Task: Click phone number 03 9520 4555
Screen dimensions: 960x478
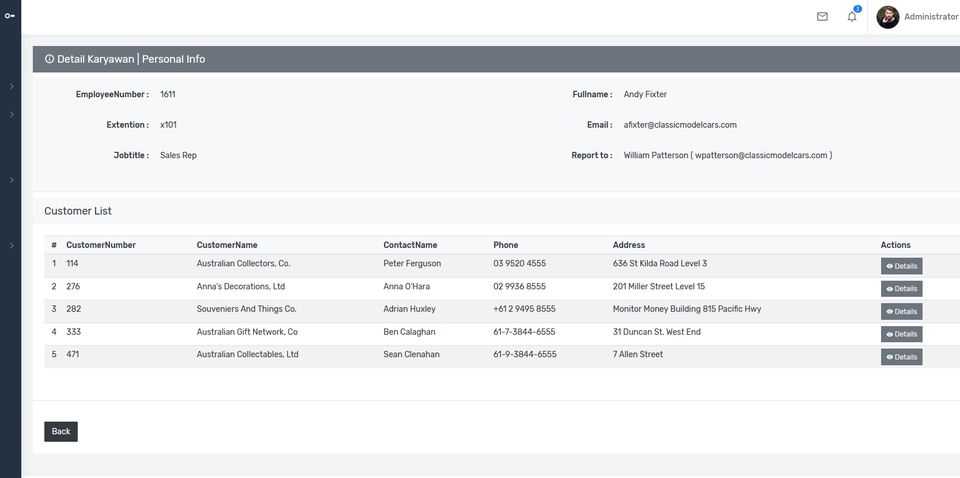Action: (x=520, y=264)
